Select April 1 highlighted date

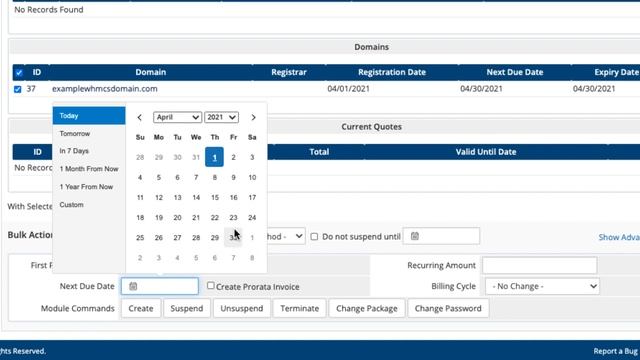214,157
